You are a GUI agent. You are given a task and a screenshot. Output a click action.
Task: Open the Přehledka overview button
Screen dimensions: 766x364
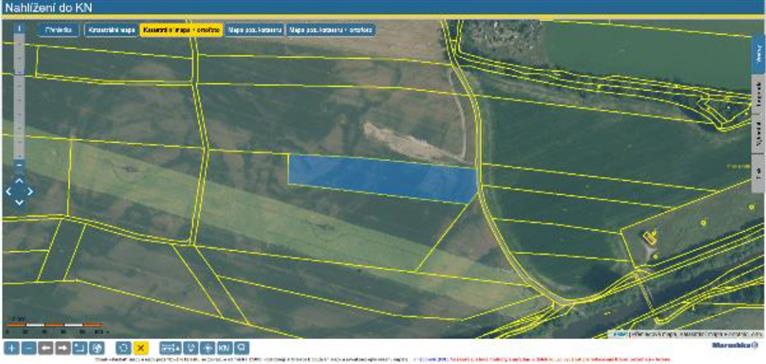pyautogui.click(x=58, y=30)
